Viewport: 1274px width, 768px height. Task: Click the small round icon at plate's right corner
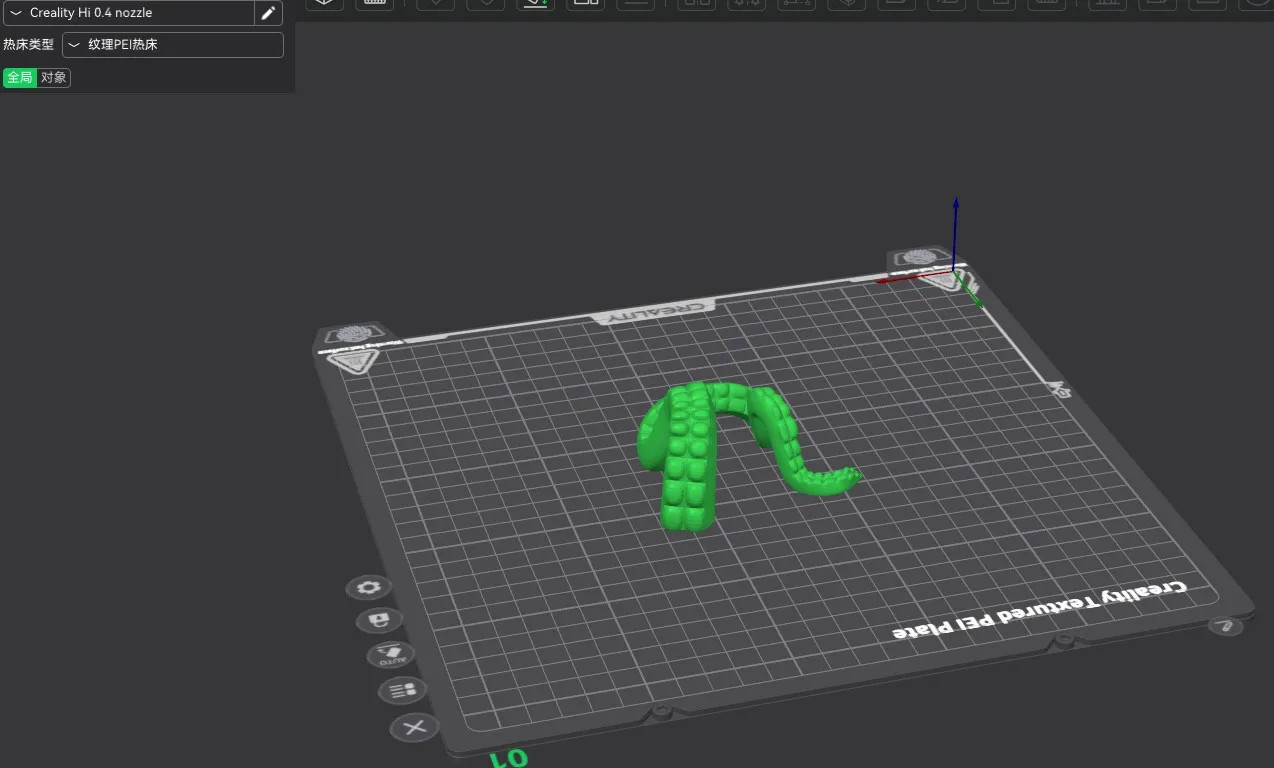[1225, 626]
